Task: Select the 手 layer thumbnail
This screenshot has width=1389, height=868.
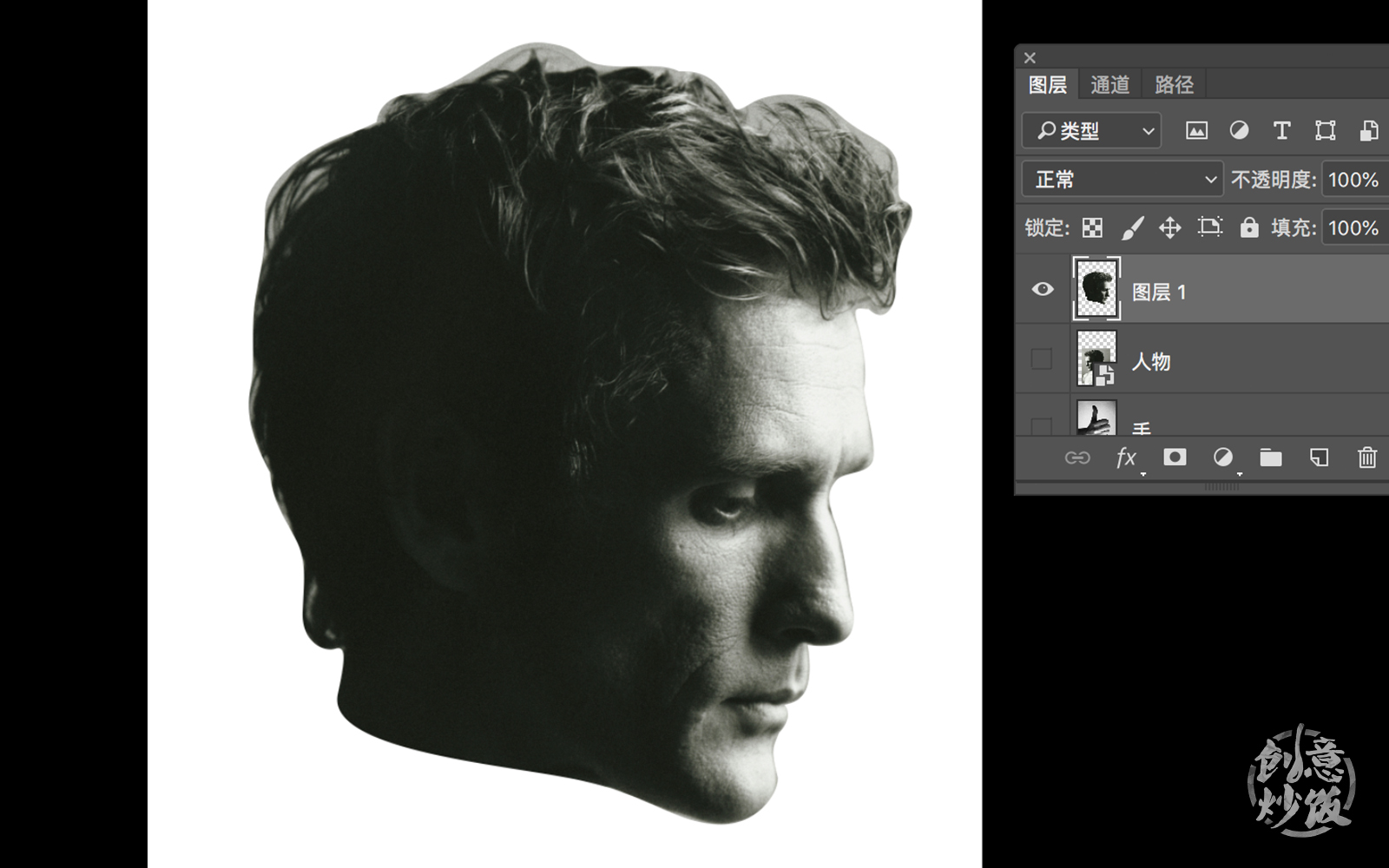Action: click(1096, 418)
